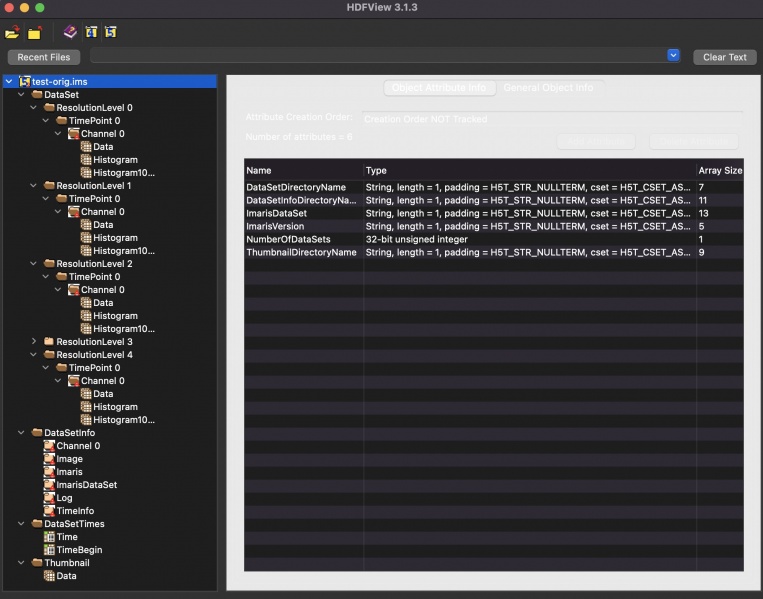
Task: Click Image group icon in DataSetInfo
Action: coord(49,459)
